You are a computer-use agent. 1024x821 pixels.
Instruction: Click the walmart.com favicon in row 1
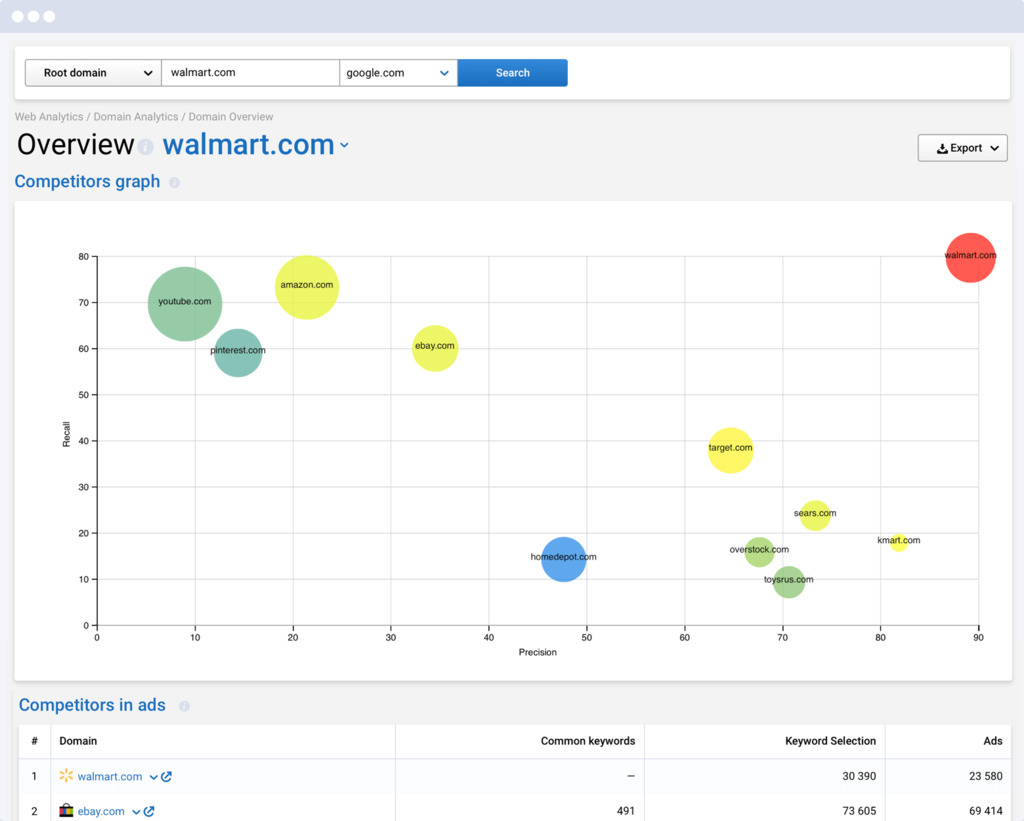[66, 776]
